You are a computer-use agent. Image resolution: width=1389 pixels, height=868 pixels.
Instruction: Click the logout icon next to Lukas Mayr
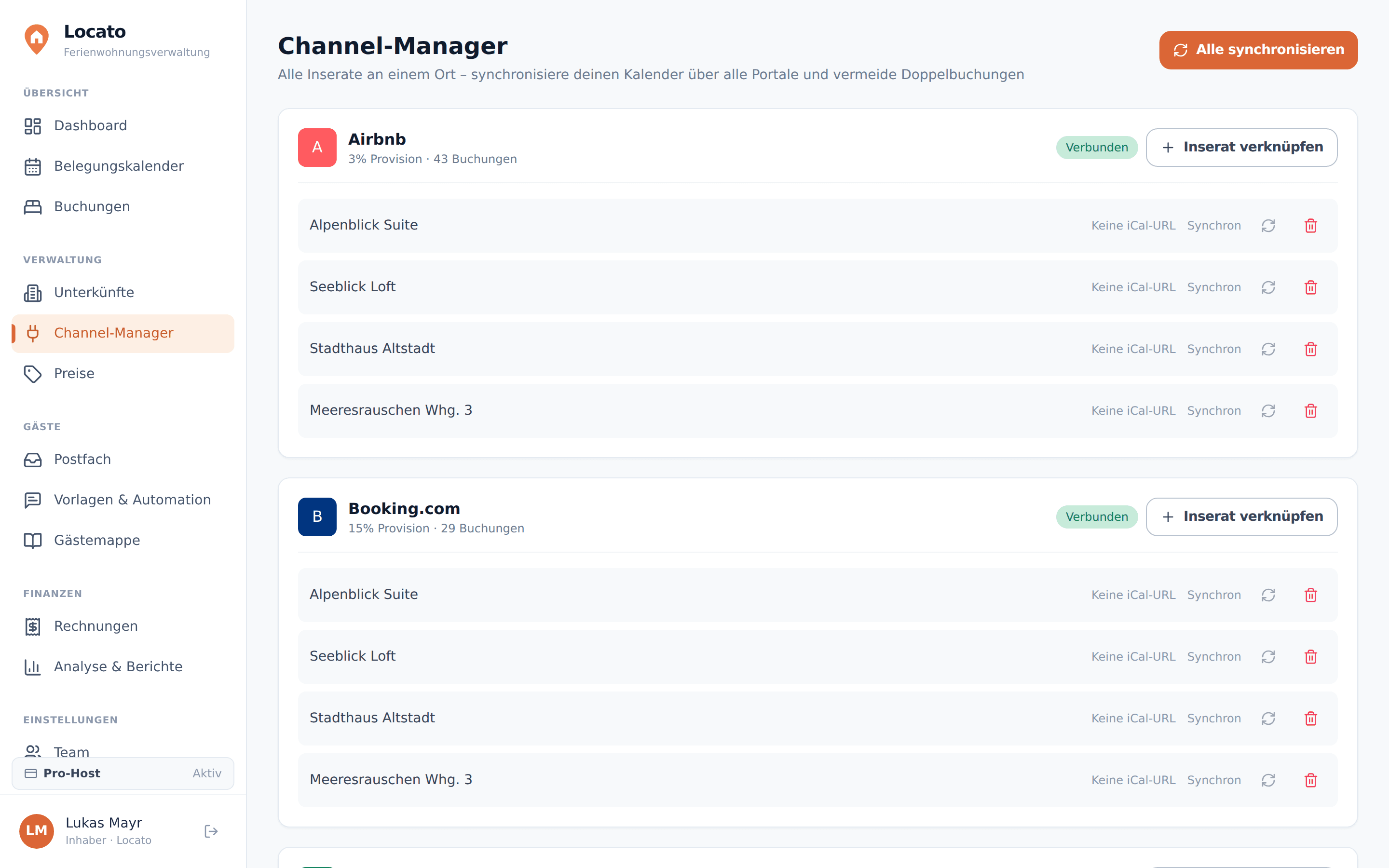[211, 831]
